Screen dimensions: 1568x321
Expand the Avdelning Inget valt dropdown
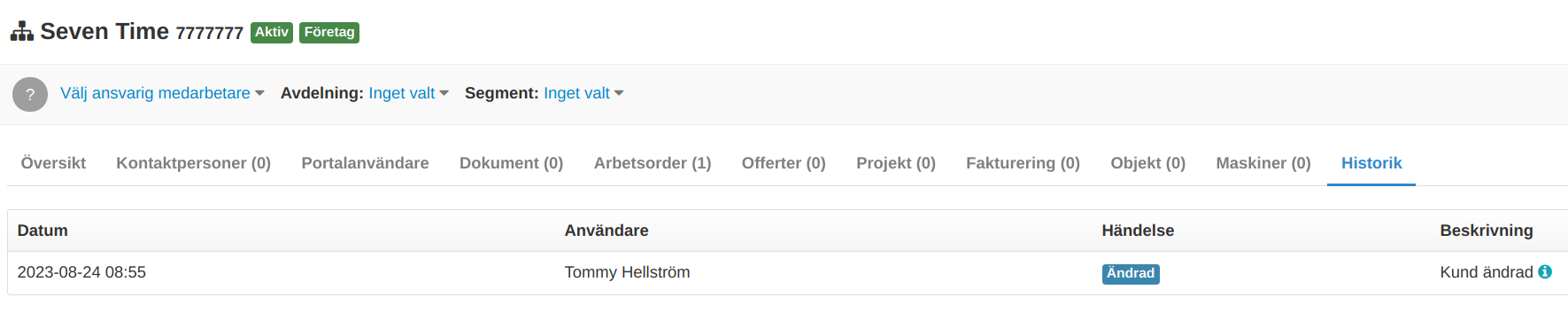409,93
